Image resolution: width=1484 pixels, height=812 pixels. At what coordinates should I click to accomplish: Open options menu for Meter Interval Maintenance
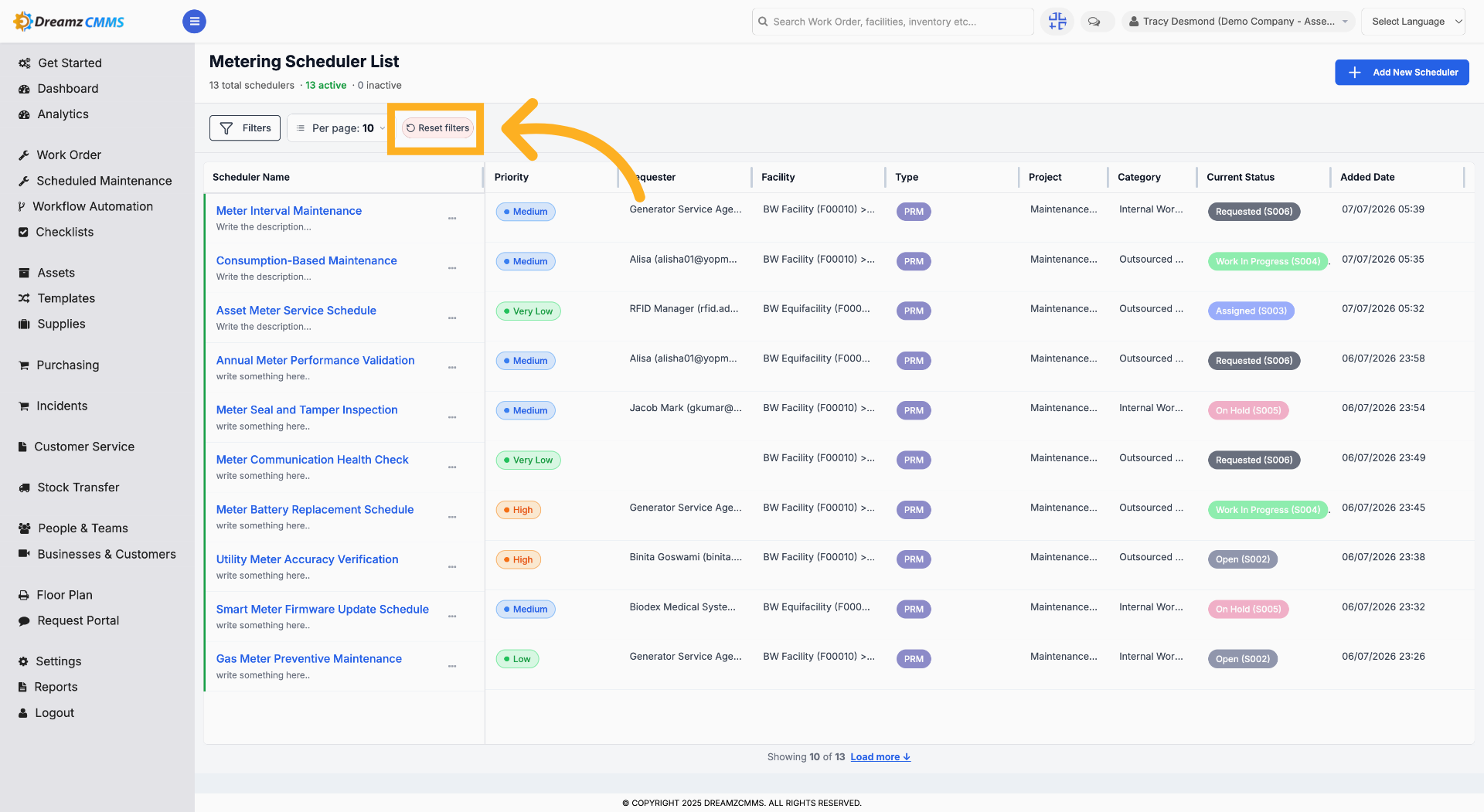click(x=452, y=219)
